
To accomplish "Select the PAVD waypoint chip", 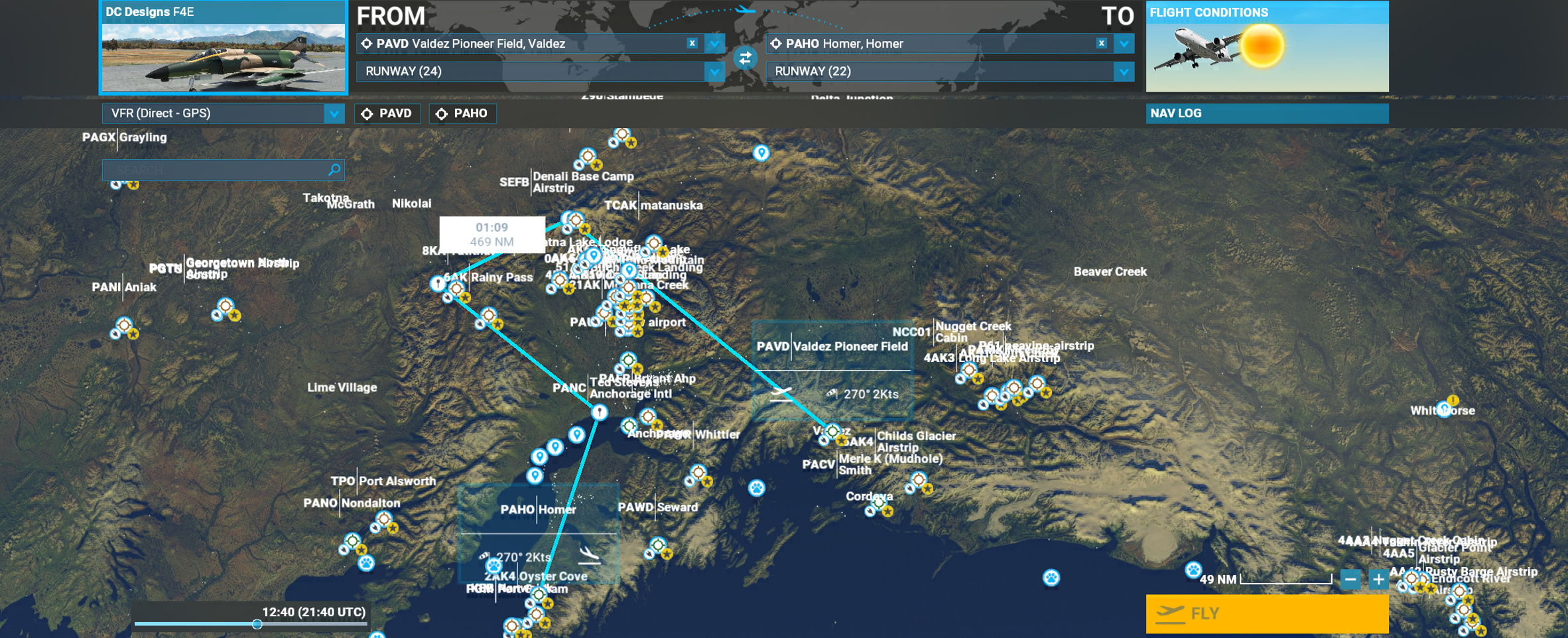I will coord(387,114).
